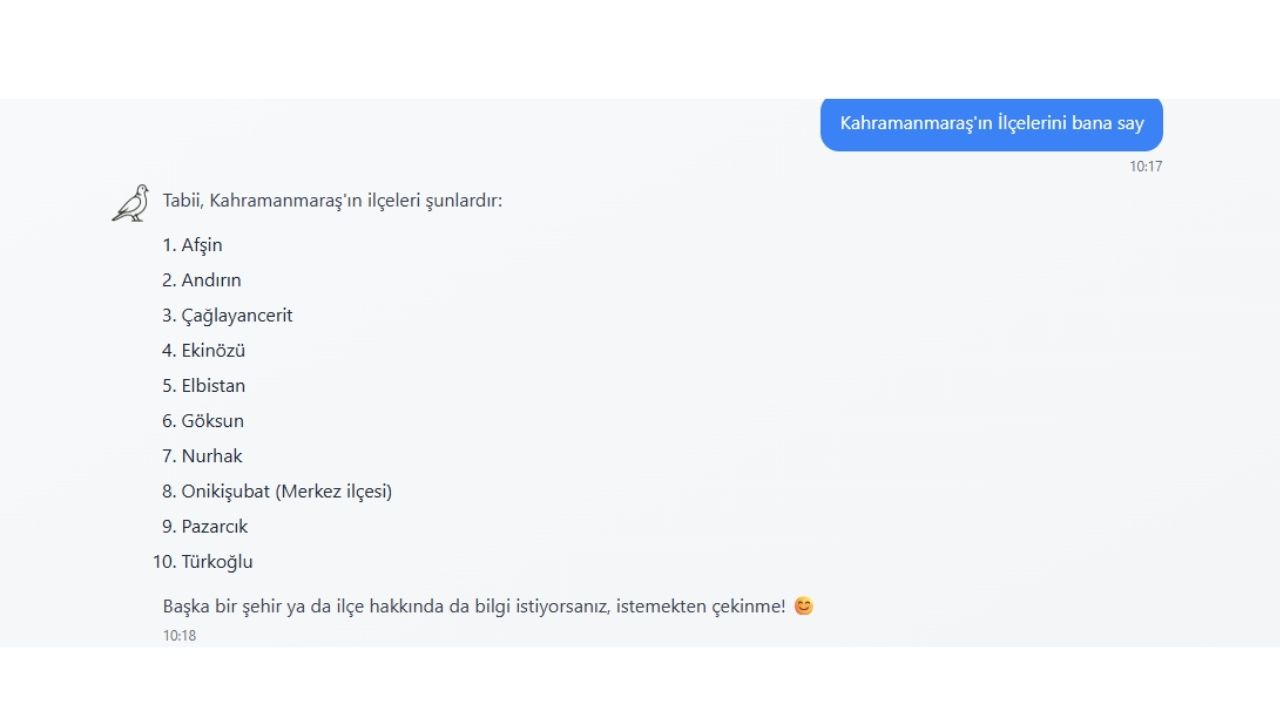Image resolution: width=1280 pixels, height=720 pixels.
Task: Select the Afşin list item
Action: [202, 245]
